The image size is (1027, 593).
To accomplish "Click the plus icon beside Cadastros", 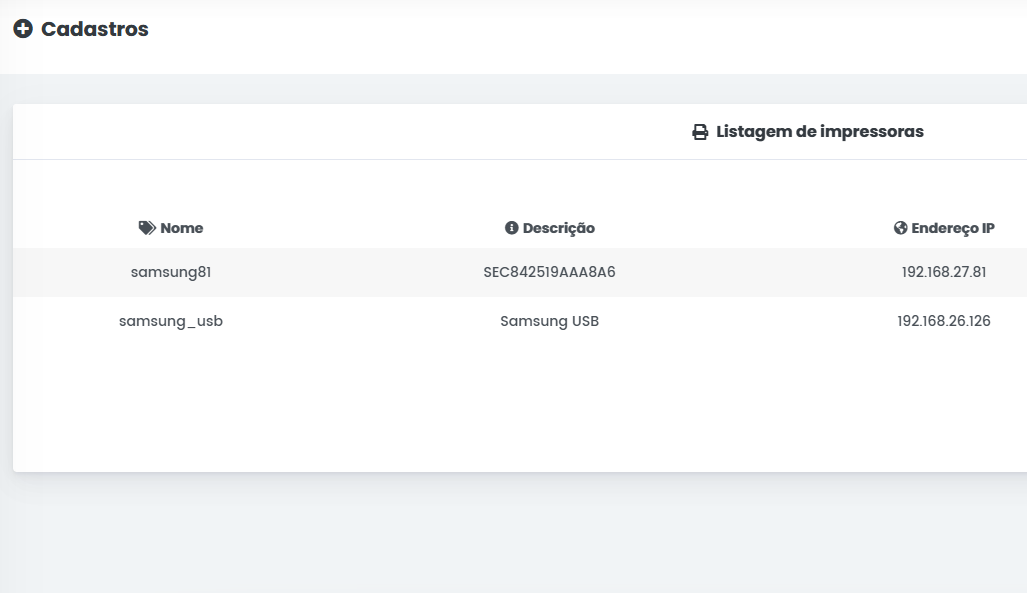I will [23, 29].
